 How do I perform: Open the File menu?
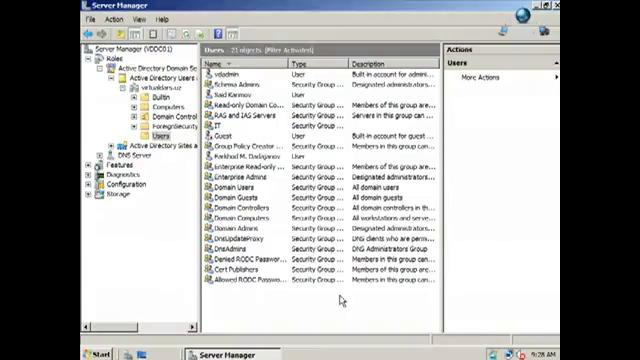pyautogui.click(x=90, y=19)
